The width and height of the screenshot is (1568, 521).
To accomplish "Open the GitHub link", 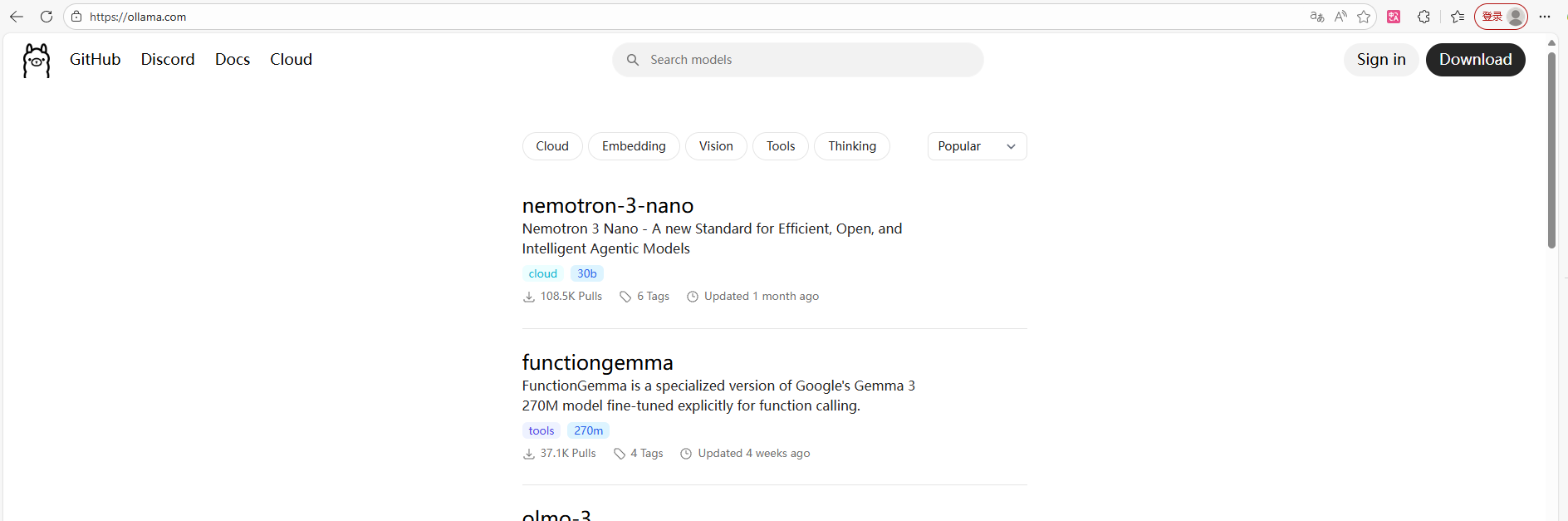I will [x=96, y=59].
